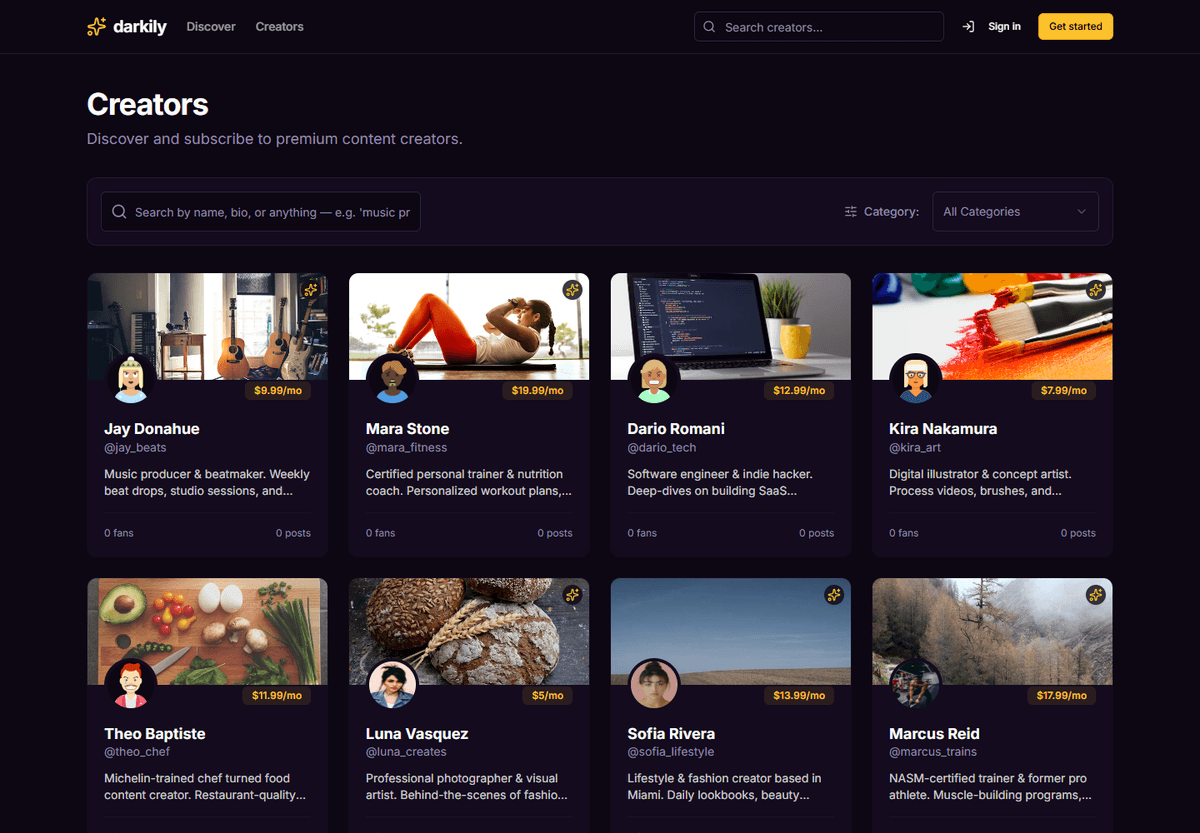Click the sign-in arrow icon

(x=968, y=27)
